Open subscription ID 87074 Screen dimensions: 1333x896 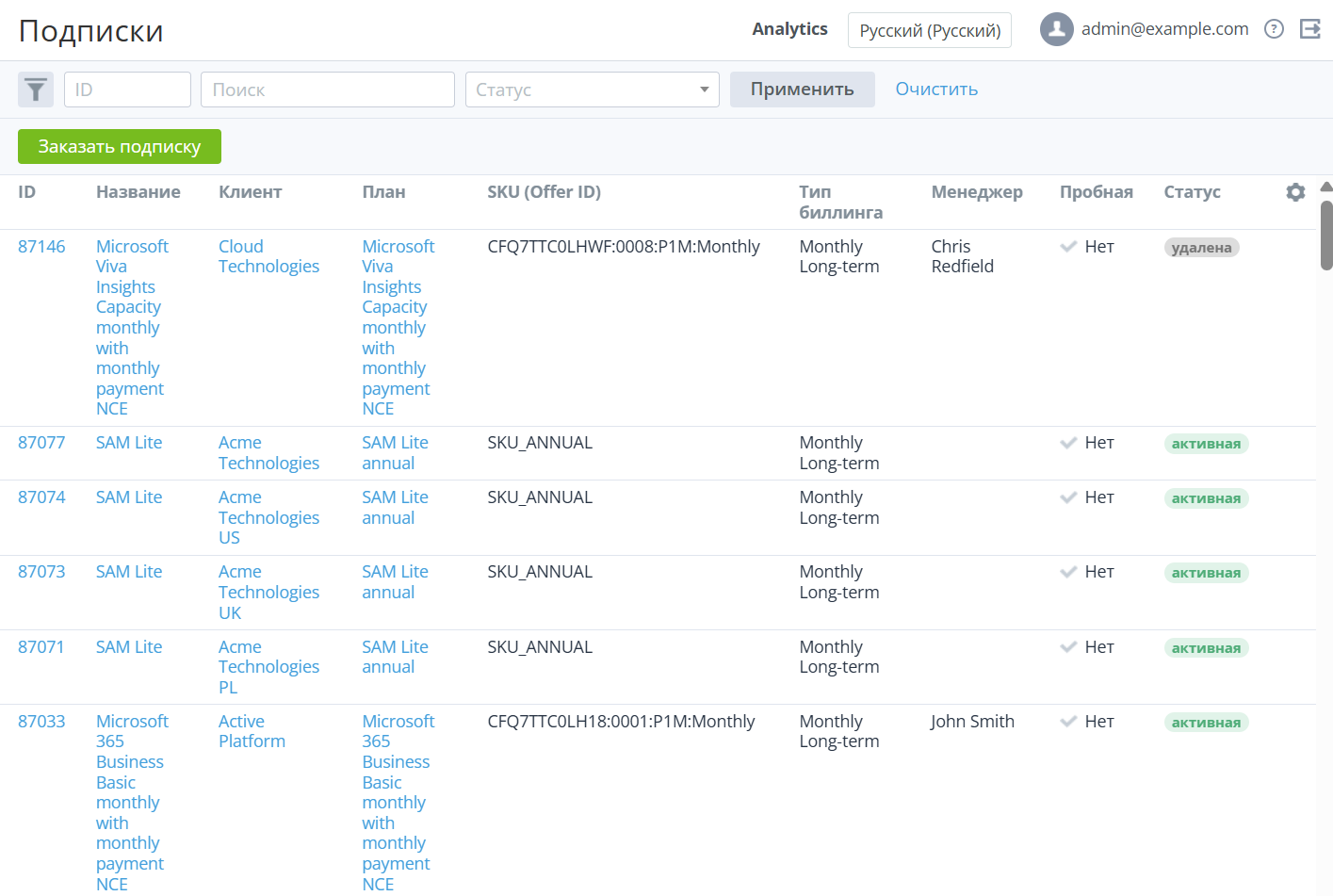(41, 497)
